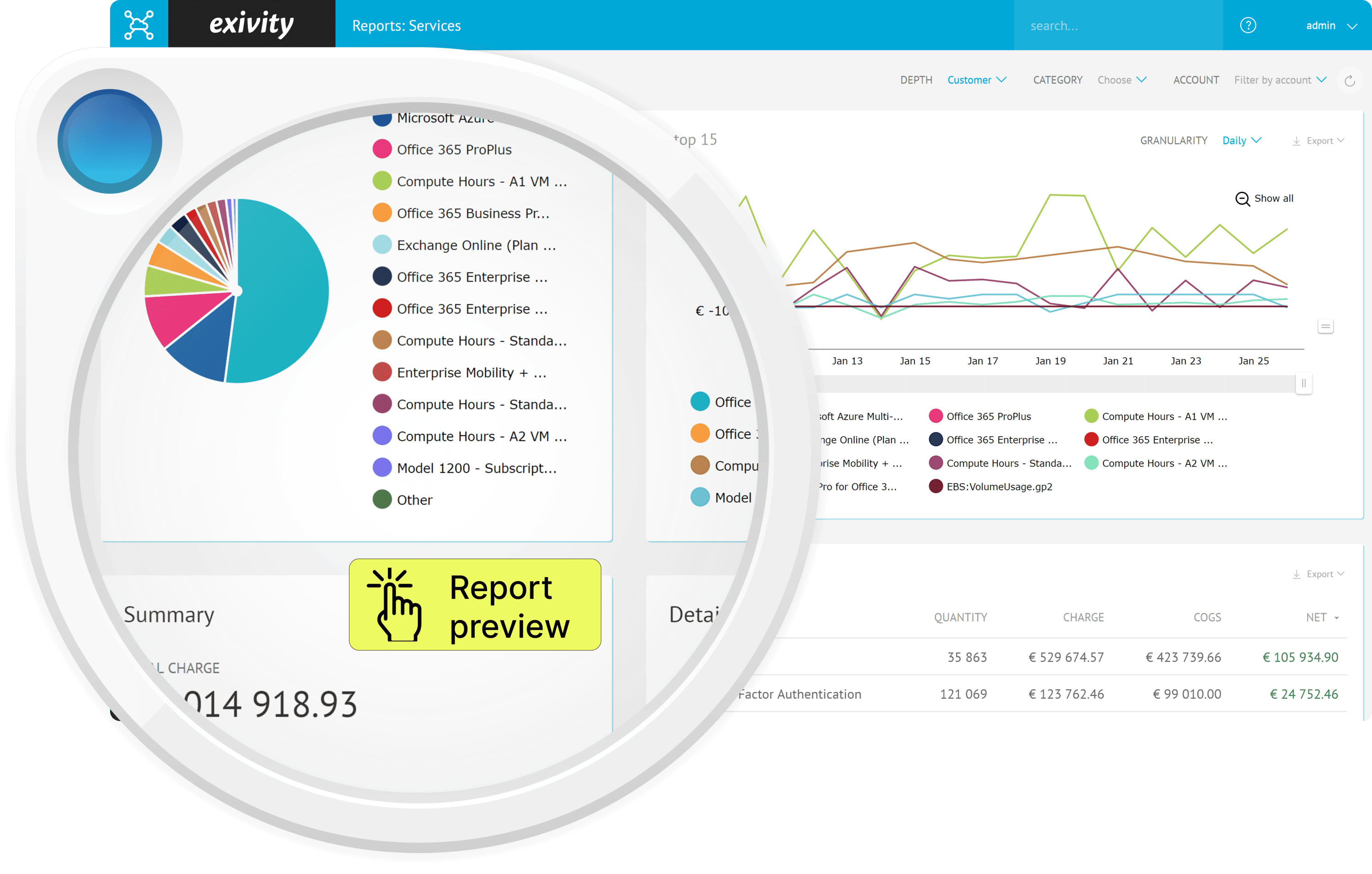Click the chart scrollbar handle icon

1304,383
